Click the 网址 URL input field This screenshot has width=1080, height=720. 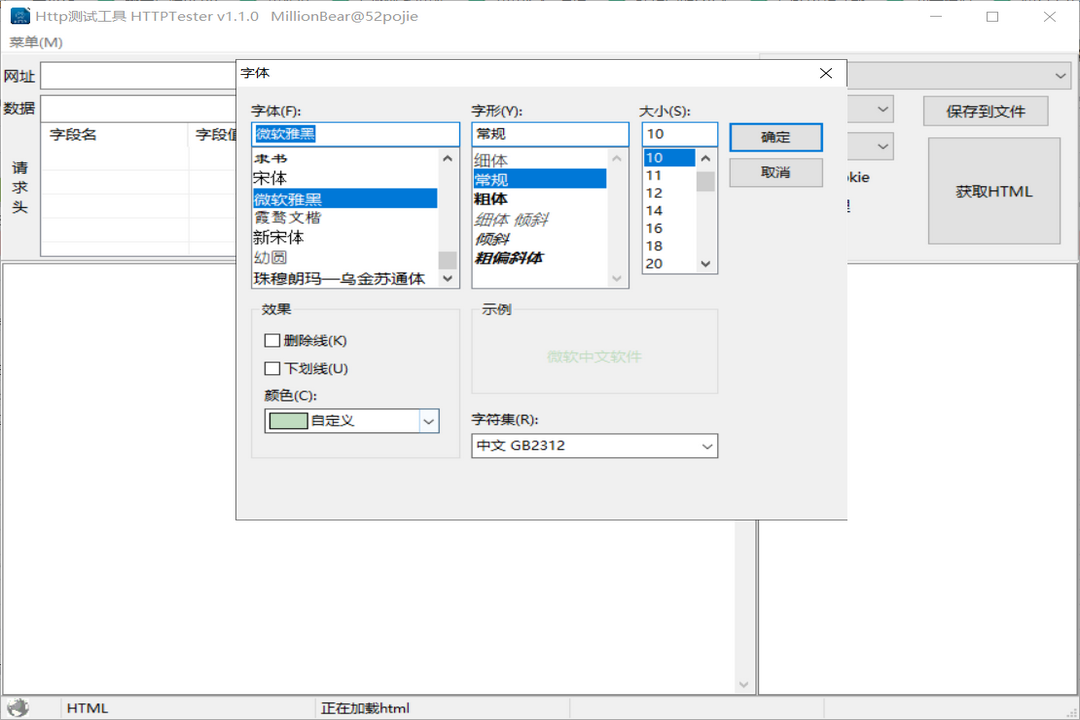(140, 75)
